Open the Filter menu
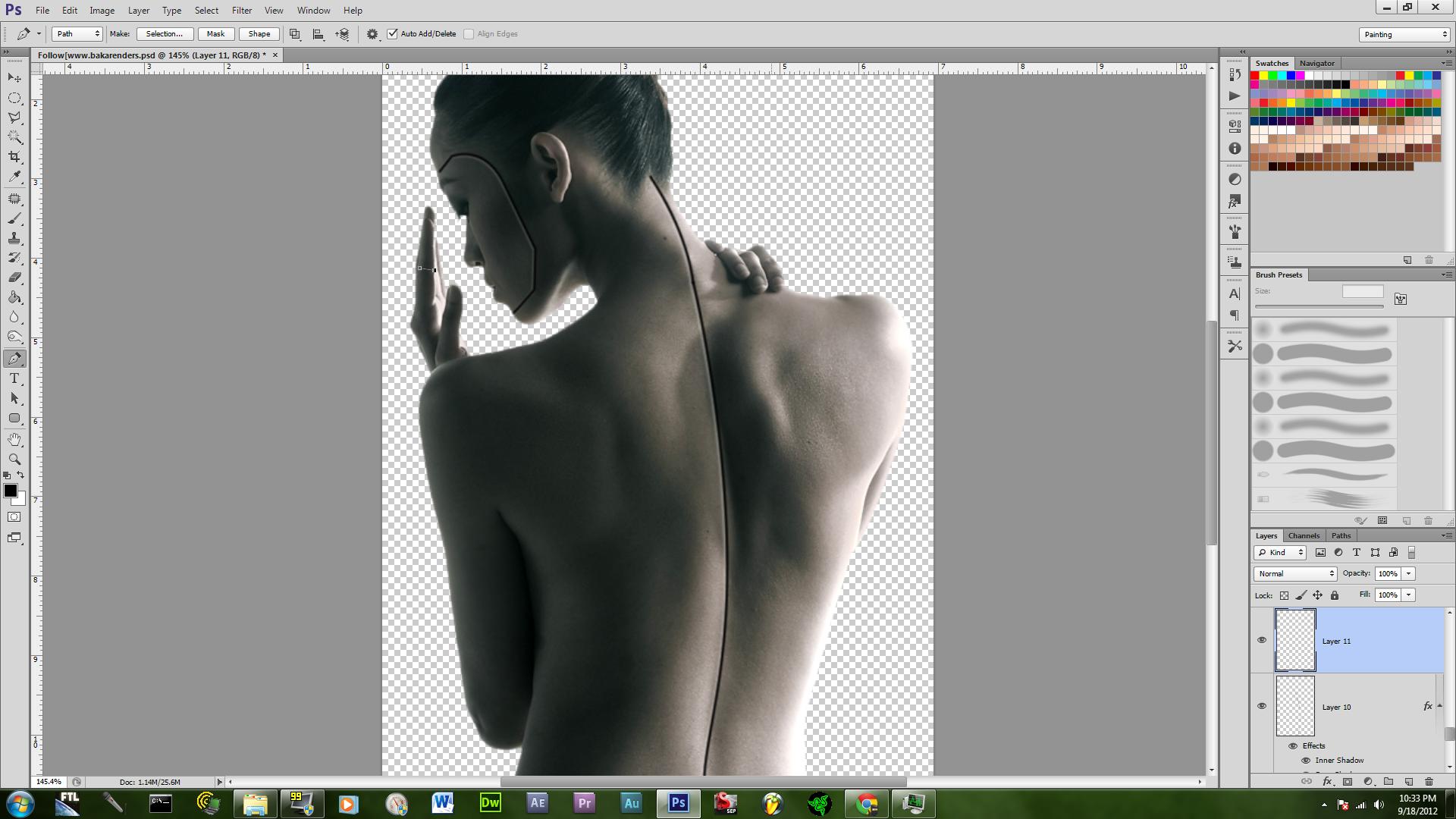Viewport: 1456px width, 819px height. pos(242,11)
